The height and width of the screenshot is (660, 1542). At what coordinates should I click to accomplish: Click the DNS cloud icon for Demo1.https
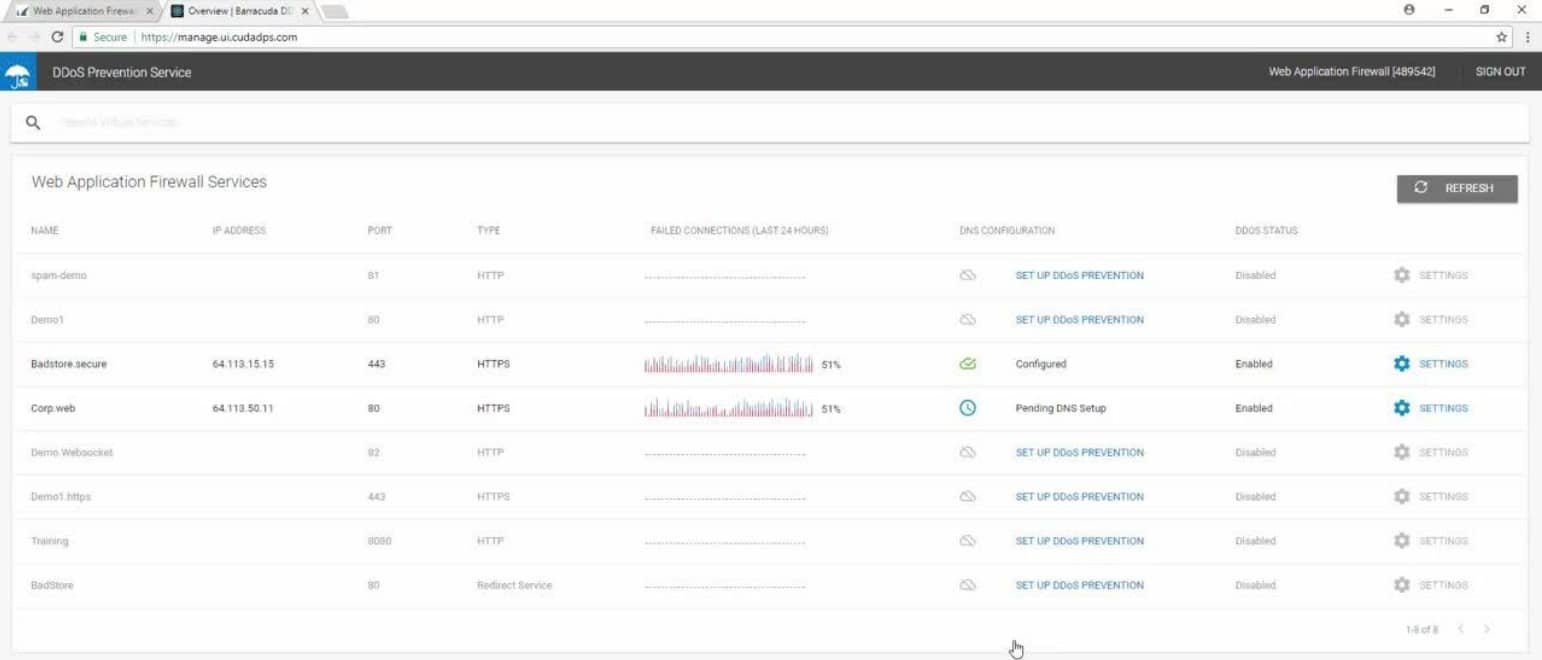967,497
